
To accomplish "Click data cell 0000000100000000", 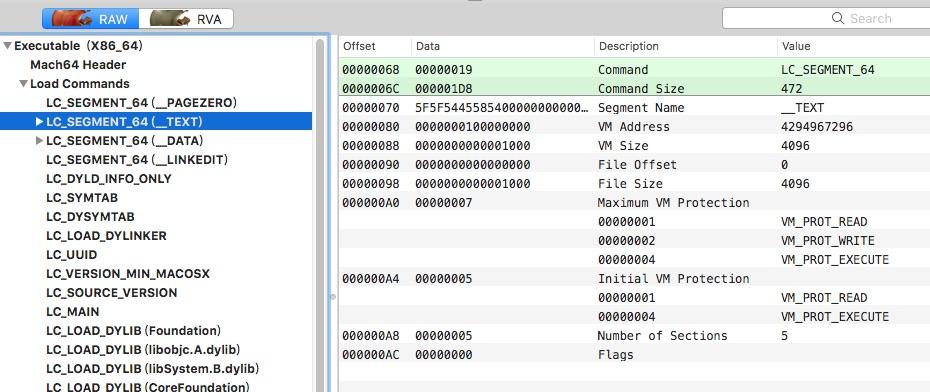I will 473,126.
